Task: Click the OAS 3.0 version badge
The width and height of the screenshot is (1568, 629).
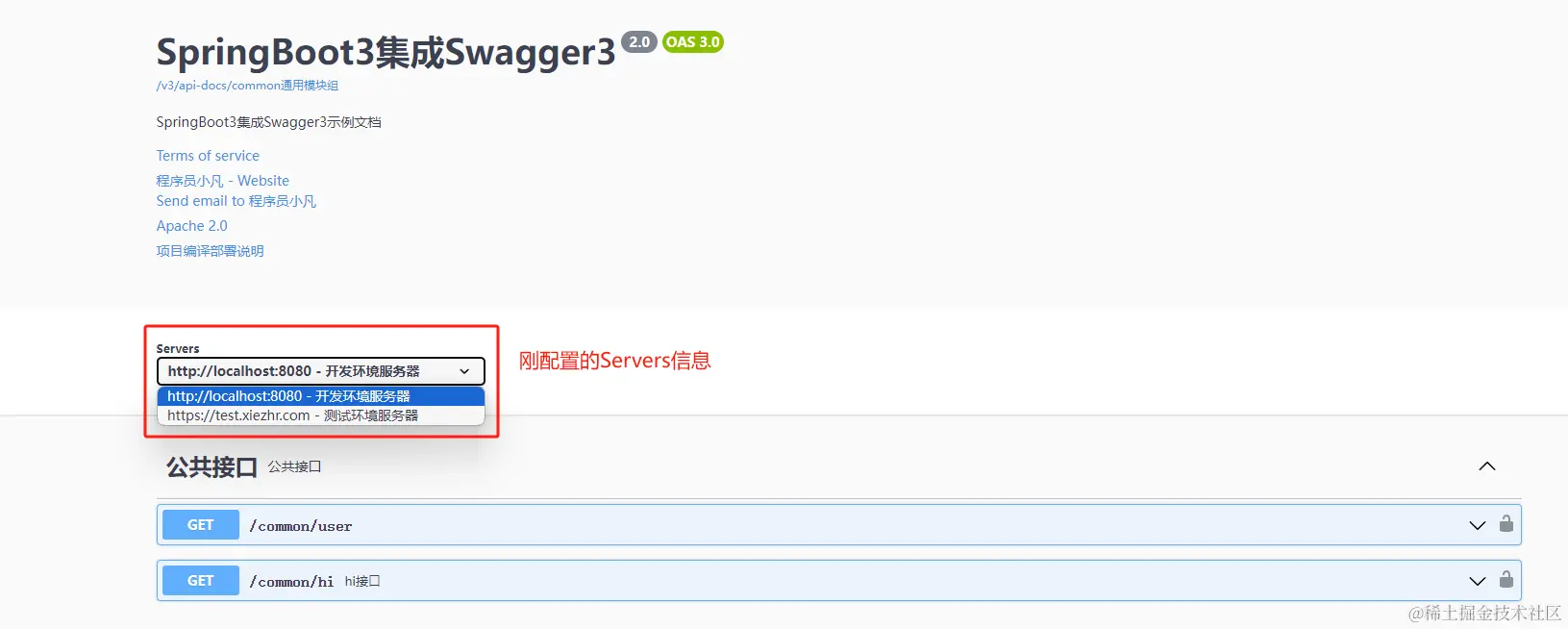Action: pos(693,42)
